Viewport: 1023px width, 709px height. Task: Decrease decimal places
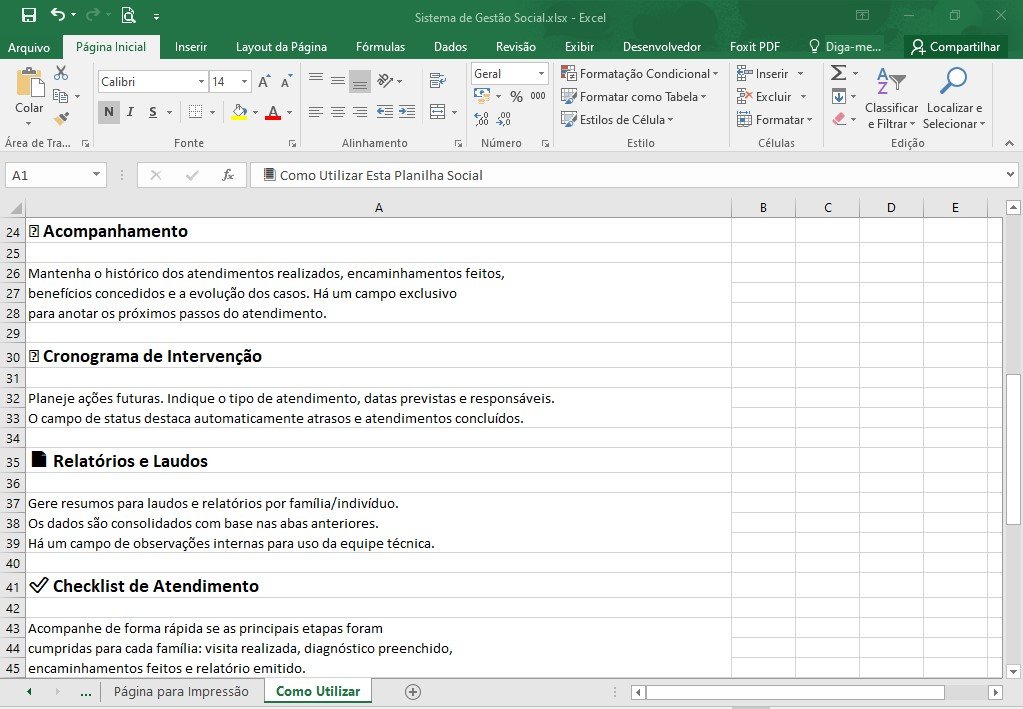tap(504, 119)
